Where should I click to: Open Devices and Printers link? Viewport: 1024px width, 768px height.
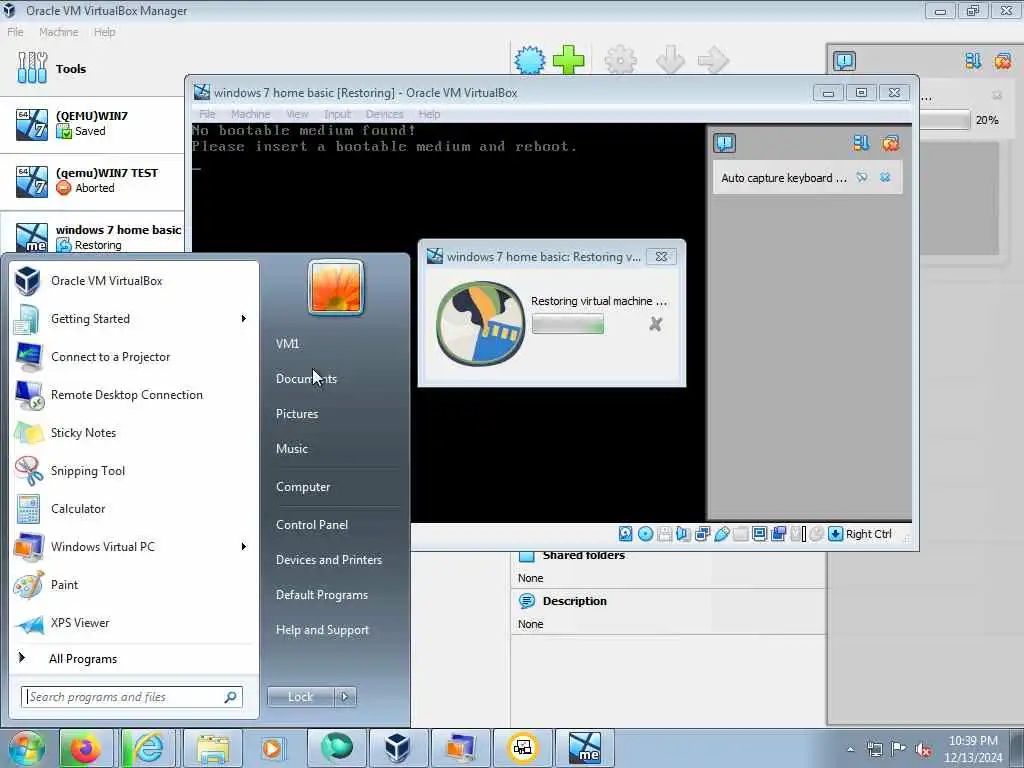(x=328, y=560)
